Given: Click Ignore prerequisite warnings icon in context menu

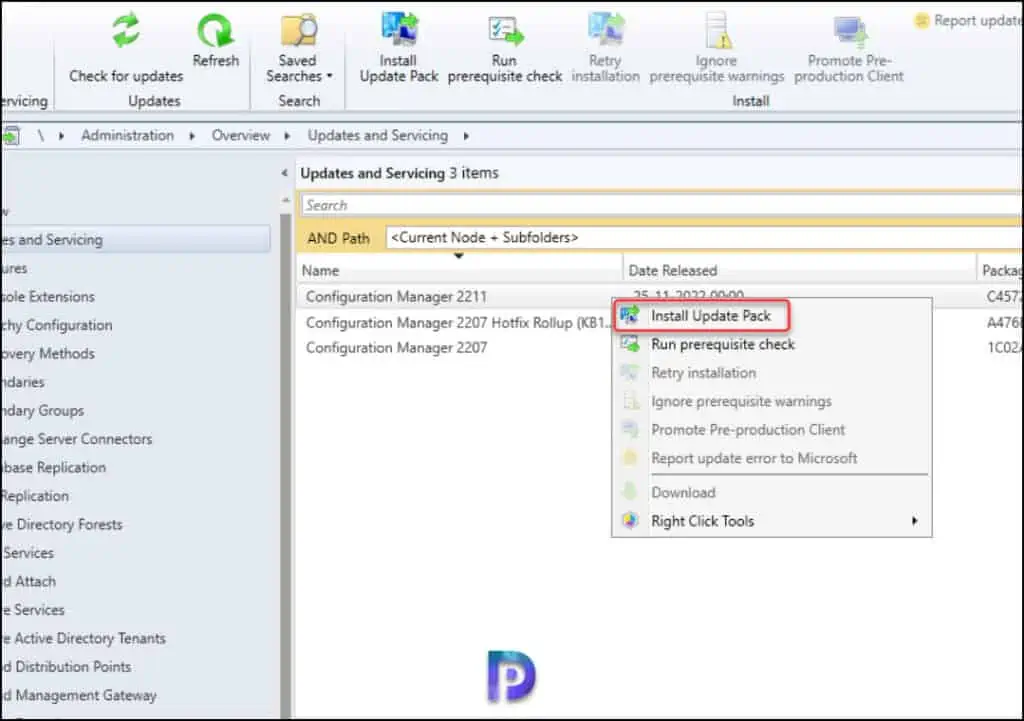Looking at the screenshot, I should 630,401.
